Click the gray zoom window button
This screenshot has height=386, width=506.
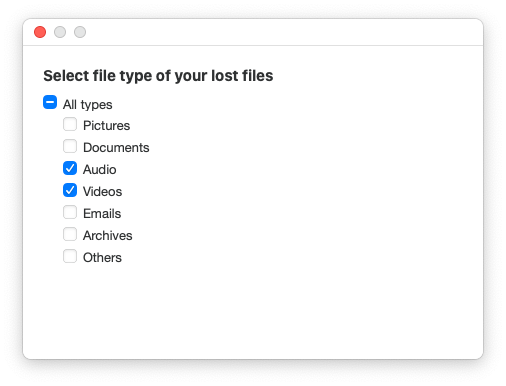[x=80, y=32]
